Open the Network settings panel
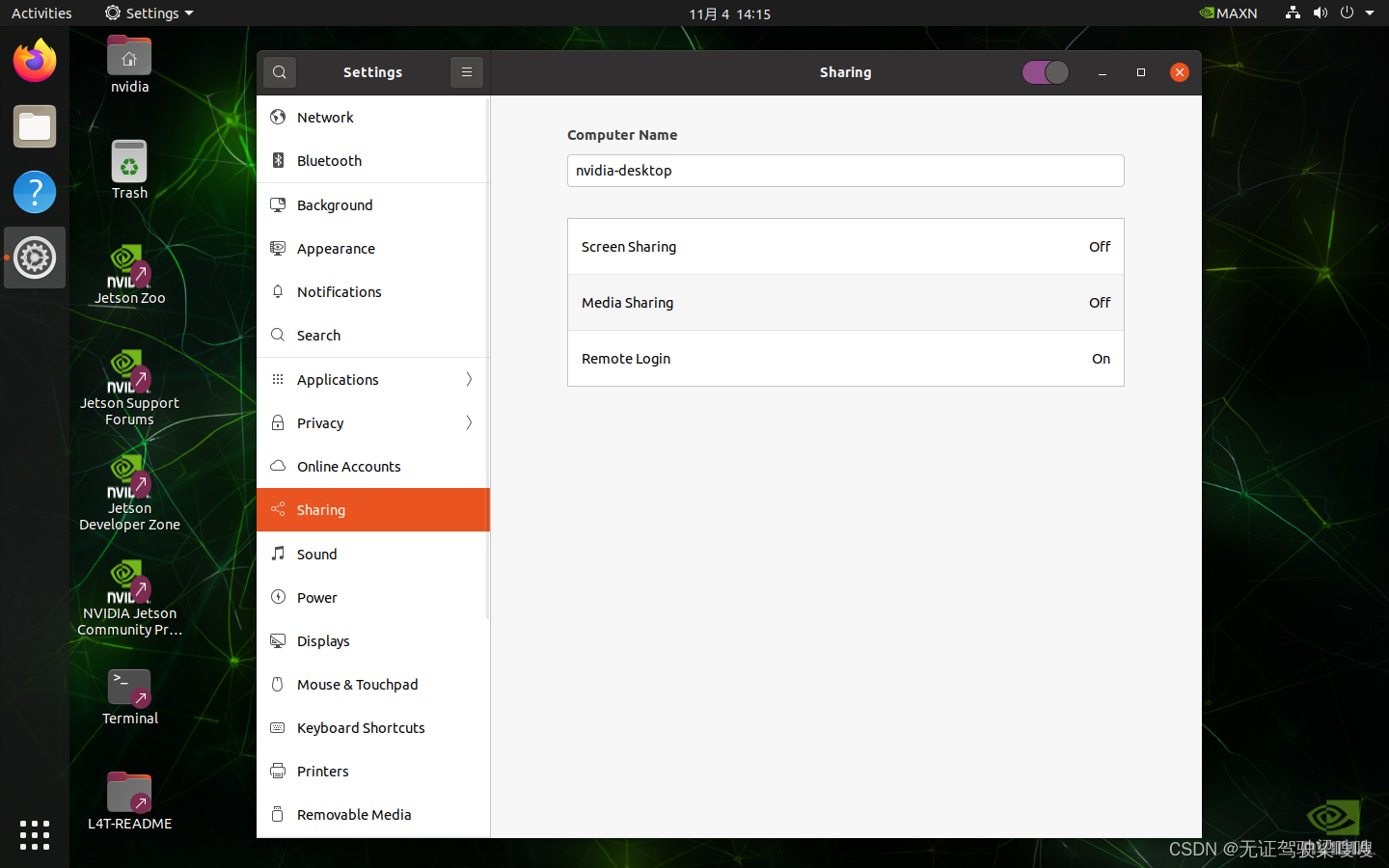Screen dimensions: 1389x868 tap(324, 117)
